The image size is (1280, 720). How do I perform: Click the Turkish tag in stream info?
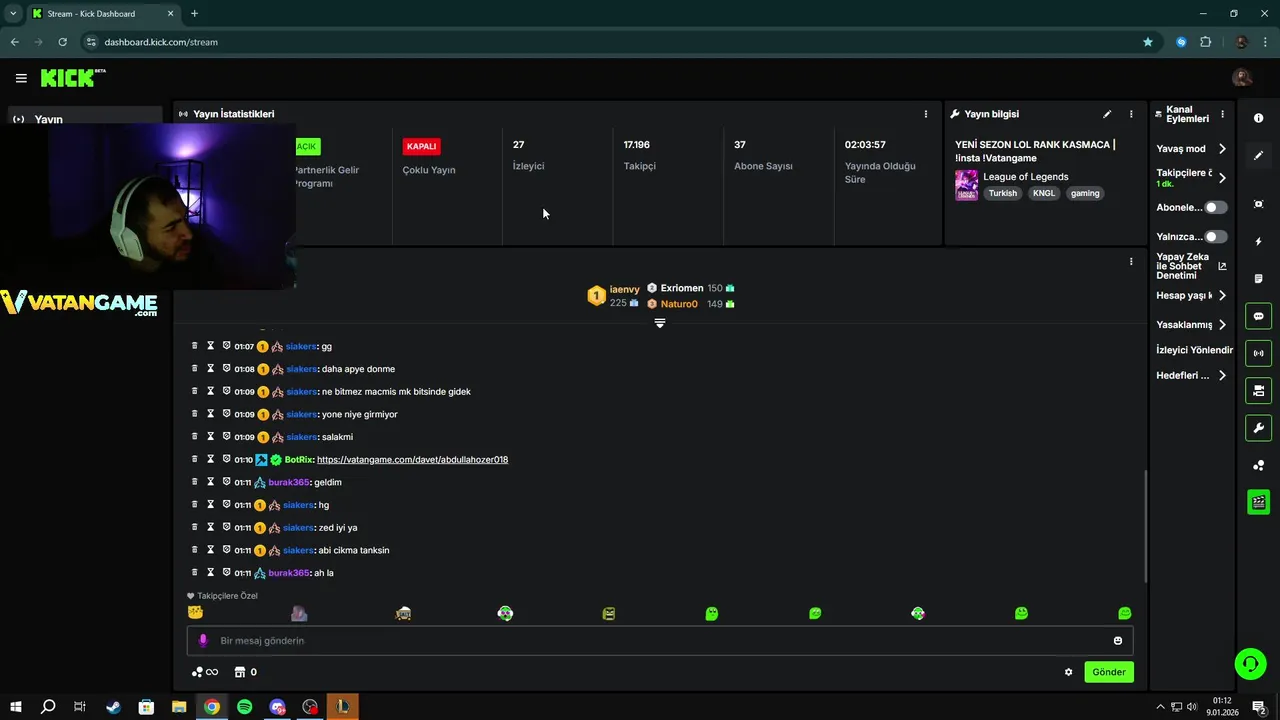coord(1003,194)
